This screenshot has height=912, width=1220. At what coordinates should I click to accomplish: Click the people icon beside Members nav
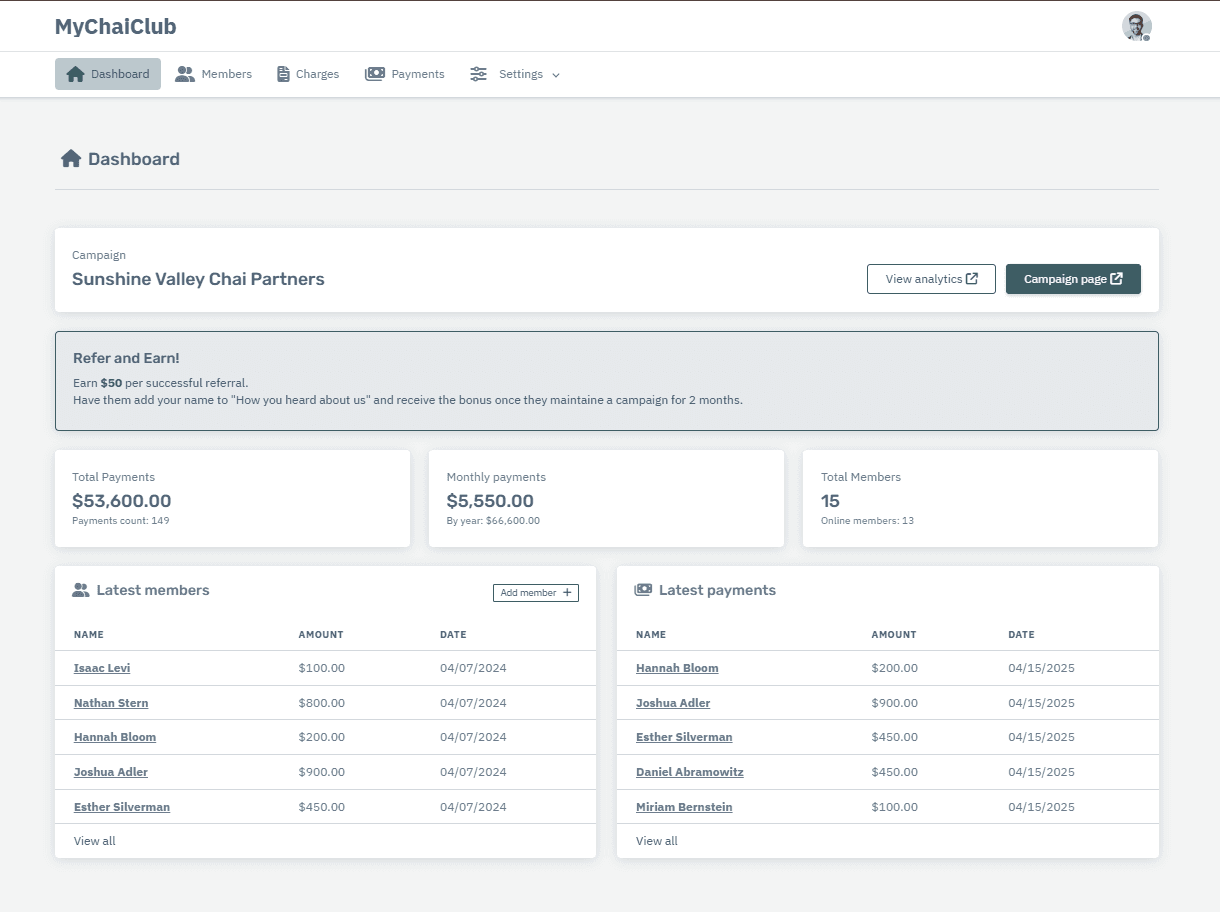(185, 74)
